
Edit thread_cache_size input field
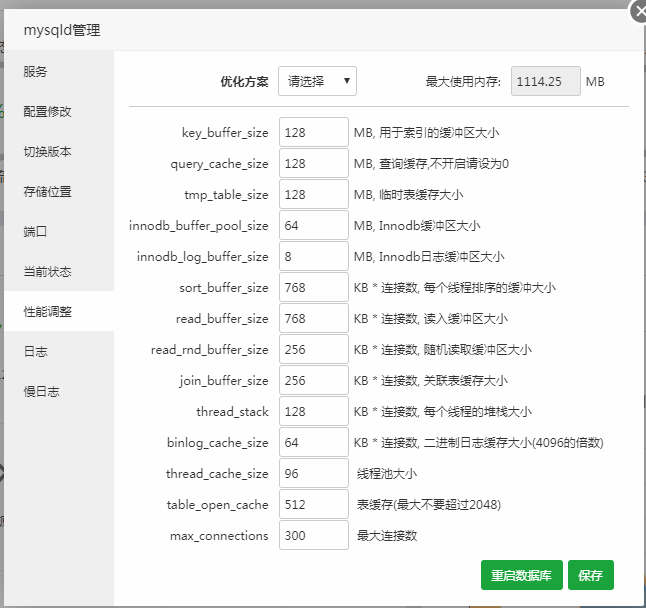click(x=314, y=473)
